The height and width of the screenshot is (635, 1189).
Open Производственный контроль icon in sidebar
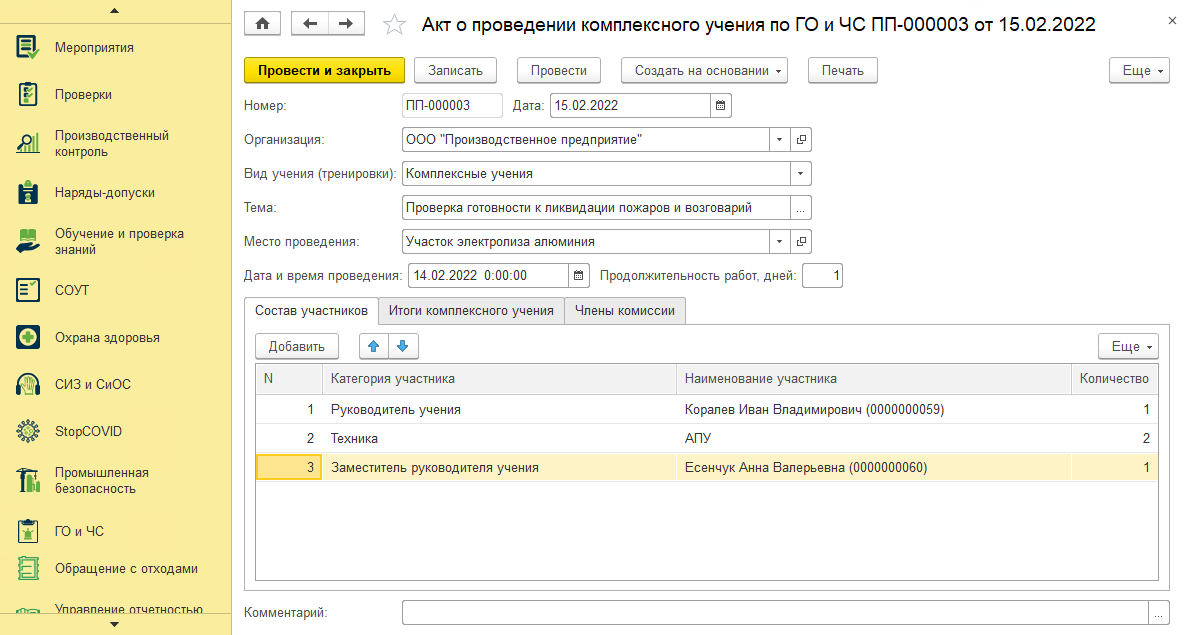(x=27, y=143)
